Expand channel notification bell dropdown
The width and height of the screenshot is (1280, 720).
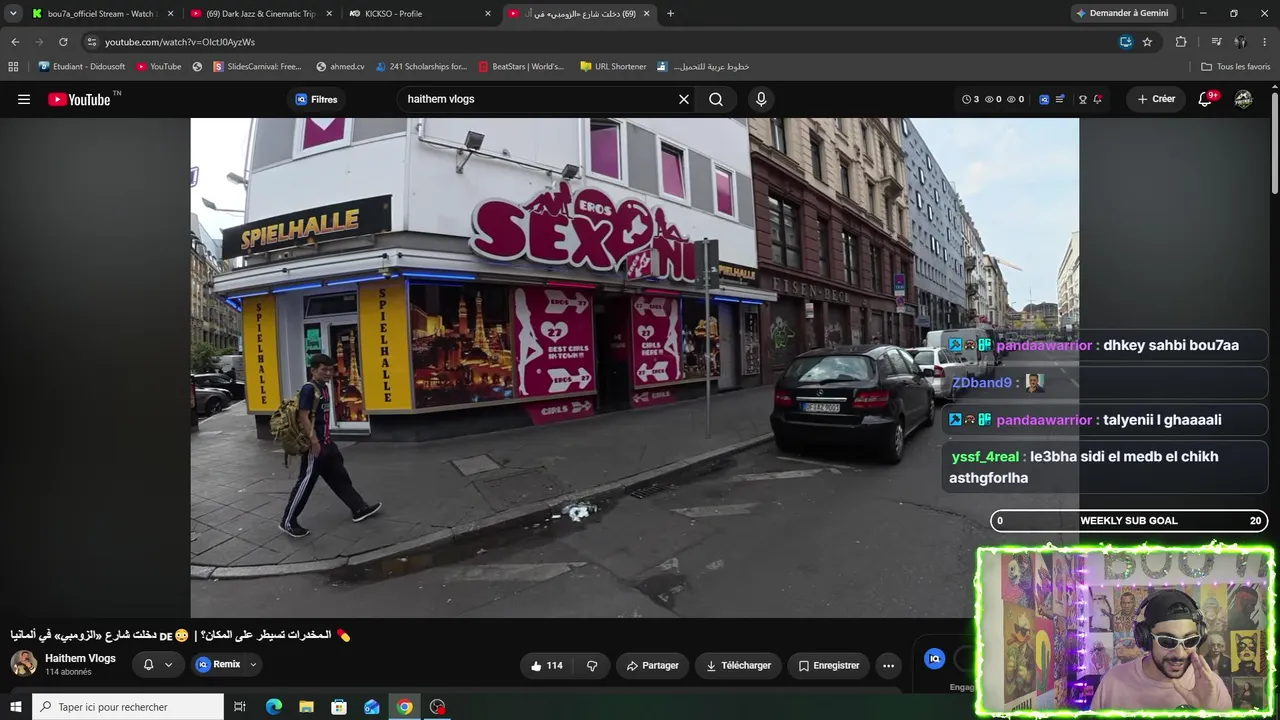(168, 665)
